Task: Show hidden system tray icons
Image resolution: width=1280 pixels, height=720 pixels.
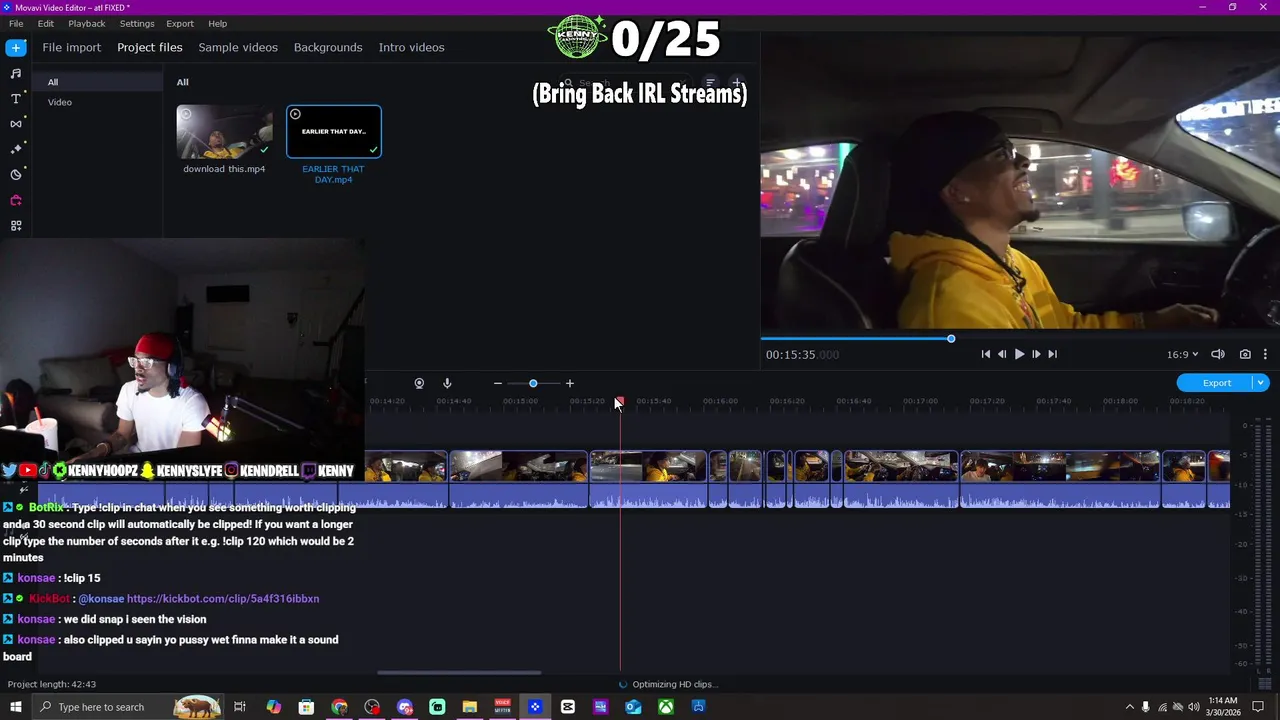Action: 1130,707
